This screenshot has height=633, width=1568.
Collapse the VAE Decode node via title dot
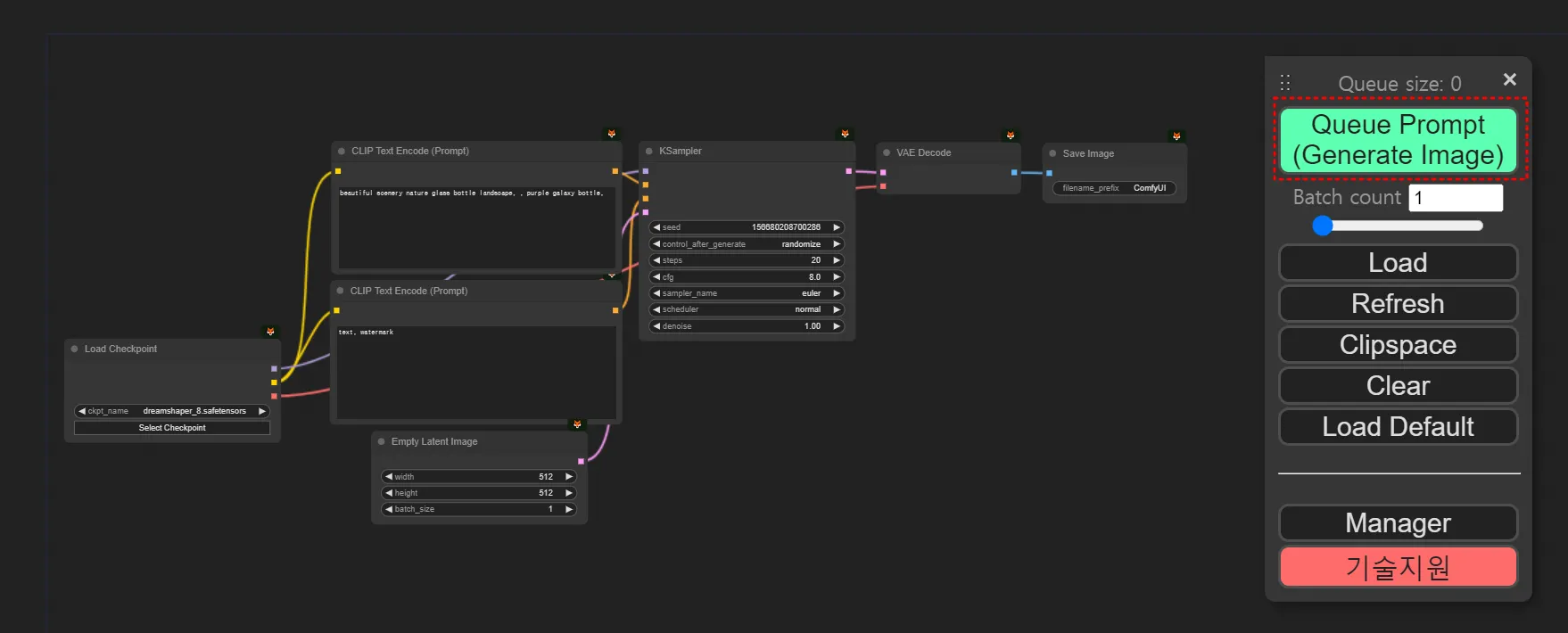887,152
